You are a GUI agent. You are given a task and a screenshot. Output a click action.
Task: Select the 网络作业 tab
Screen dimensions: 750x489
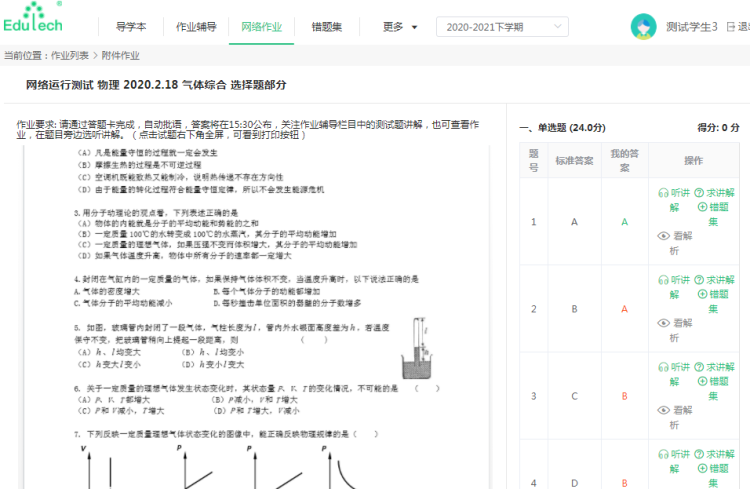pos(261,27)
